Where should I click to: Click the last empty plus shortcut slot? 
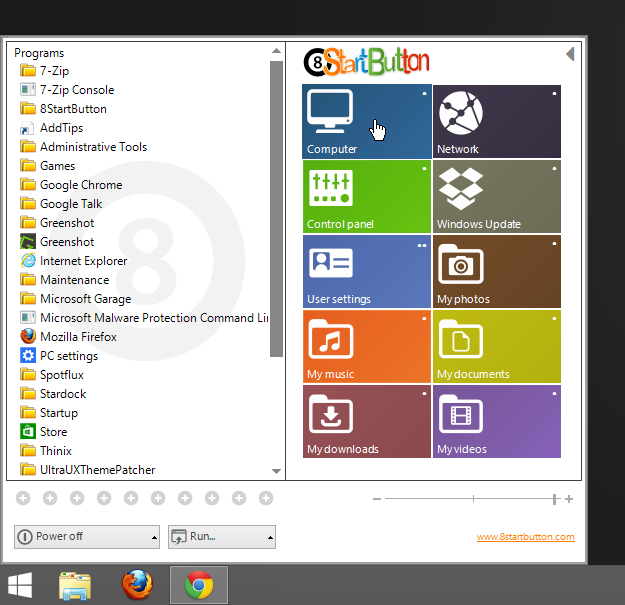(x=266, y=498)
